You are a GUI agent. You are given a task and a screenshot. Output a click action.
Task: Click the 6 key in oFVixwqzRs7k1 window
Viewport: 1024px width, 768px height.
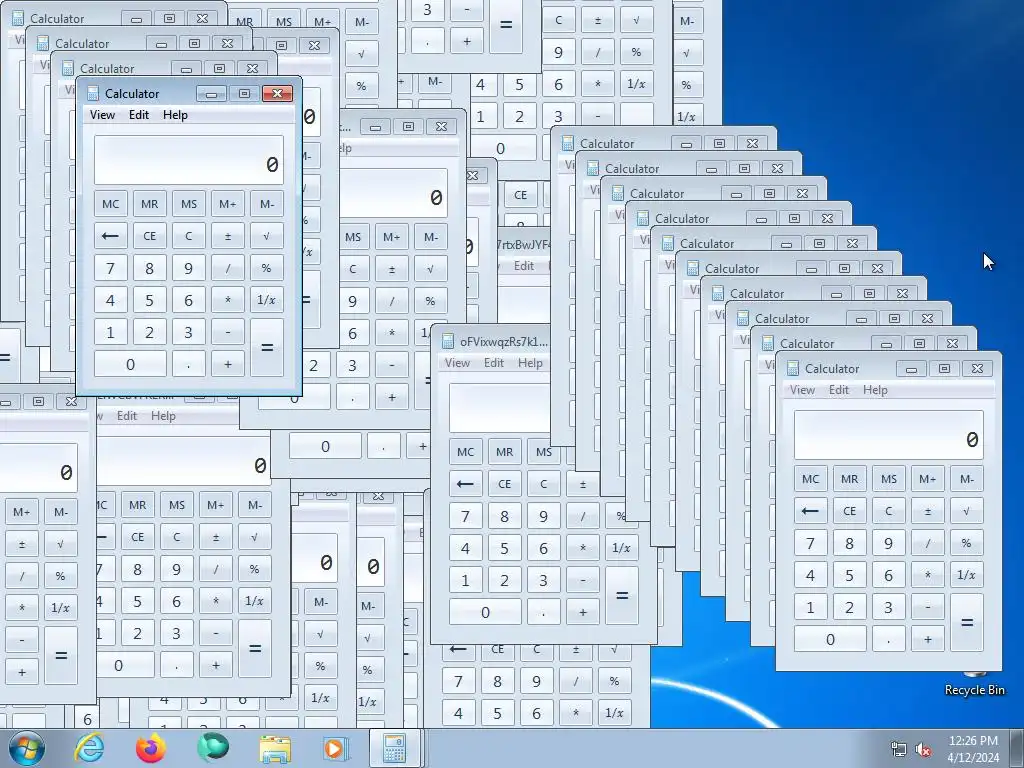coord(544,548)
